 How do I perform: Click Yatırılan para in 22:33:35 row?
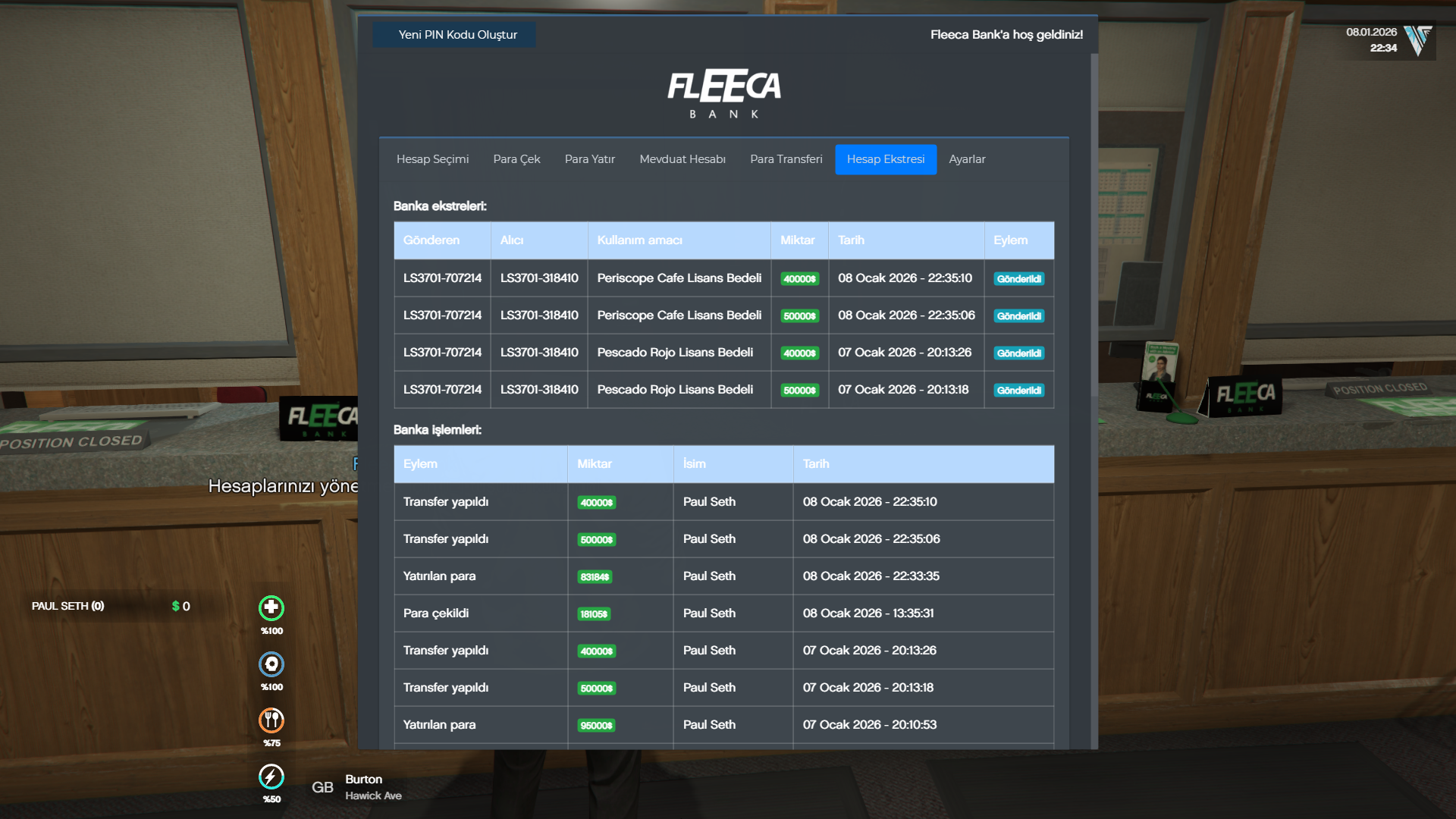pyautogui.click(x=440, y=576)
